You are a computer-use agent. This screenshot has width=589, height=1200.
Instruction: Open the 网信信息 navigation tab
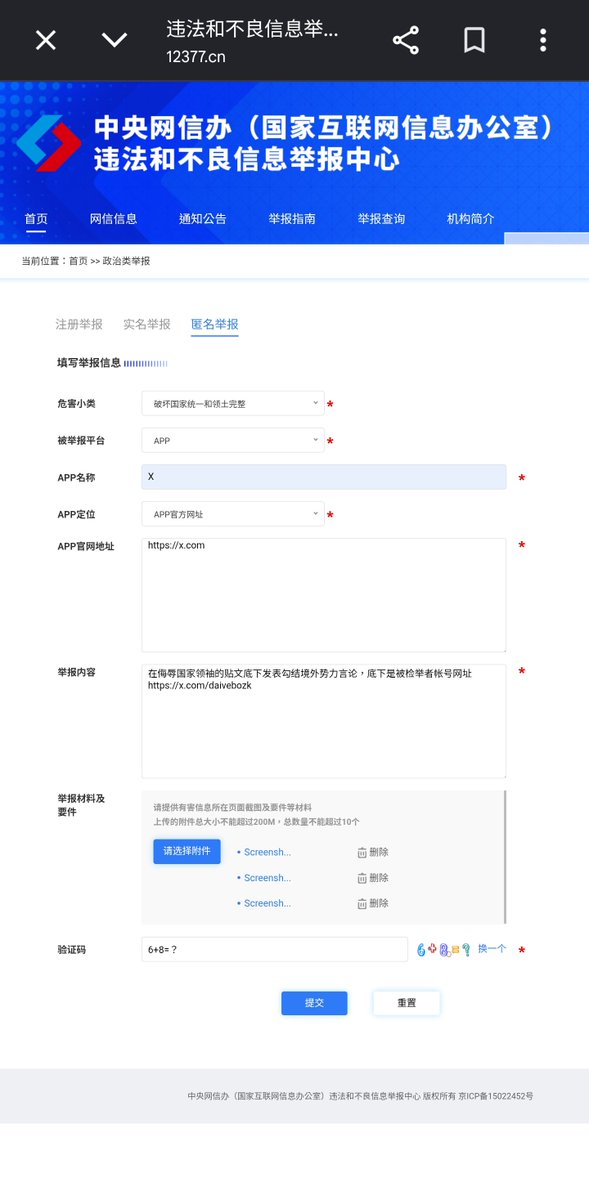point(113,219)
